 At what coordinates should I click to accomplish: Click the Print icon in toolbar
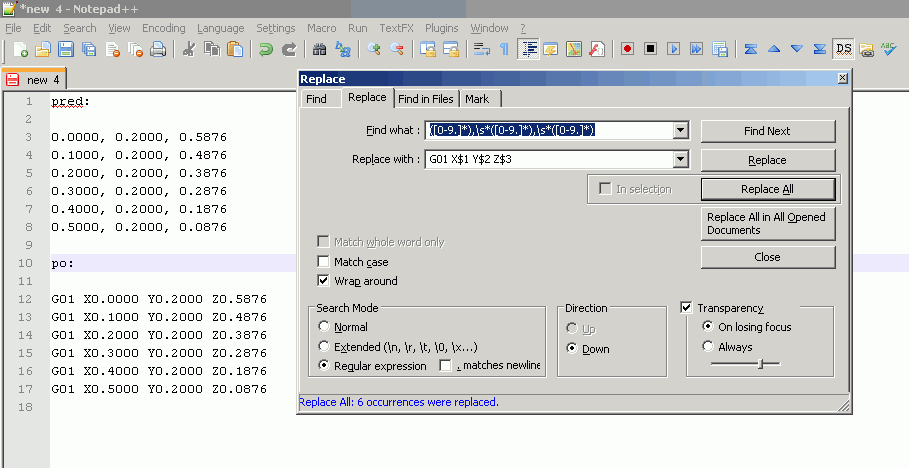tap(158, 49)
